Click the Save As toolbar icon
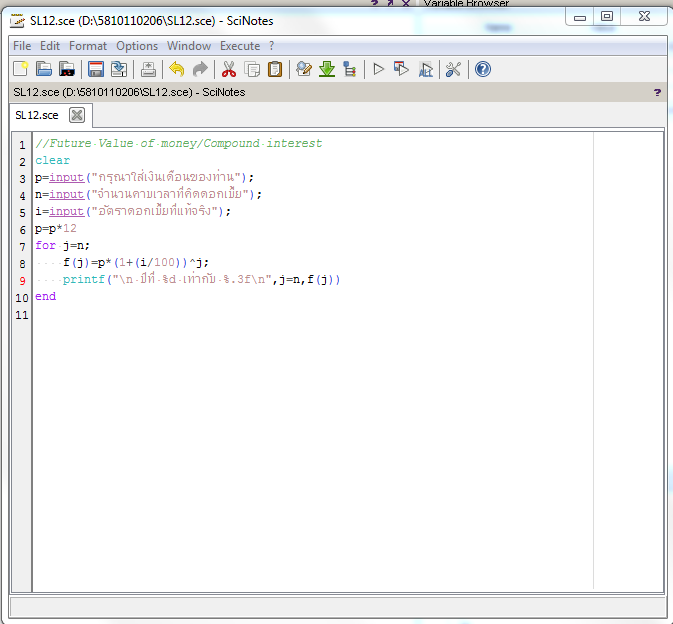 point(119,69)
